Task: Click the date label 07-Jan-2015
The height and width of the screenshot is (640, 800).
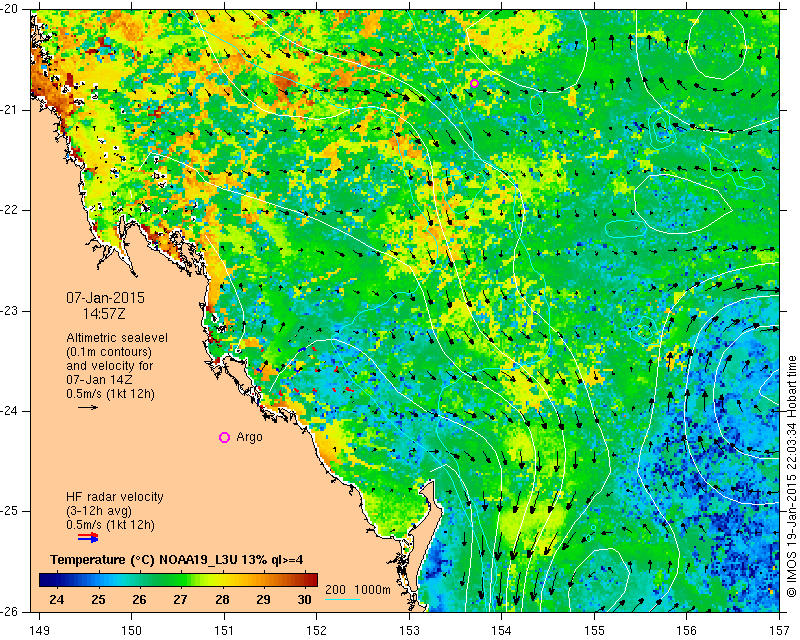Action: 106,298
